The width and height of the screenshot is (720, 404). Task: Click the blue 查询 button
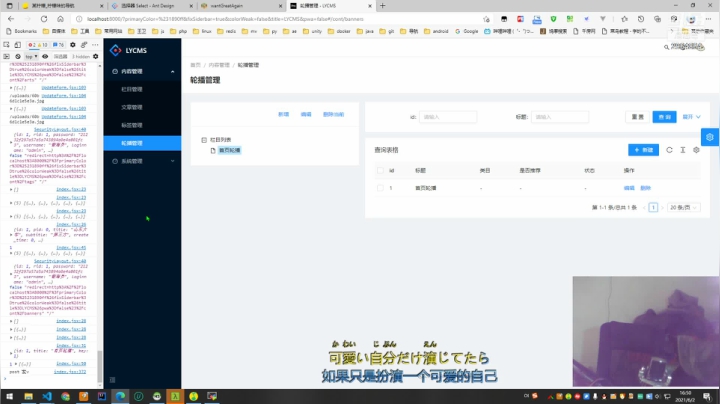664,117
